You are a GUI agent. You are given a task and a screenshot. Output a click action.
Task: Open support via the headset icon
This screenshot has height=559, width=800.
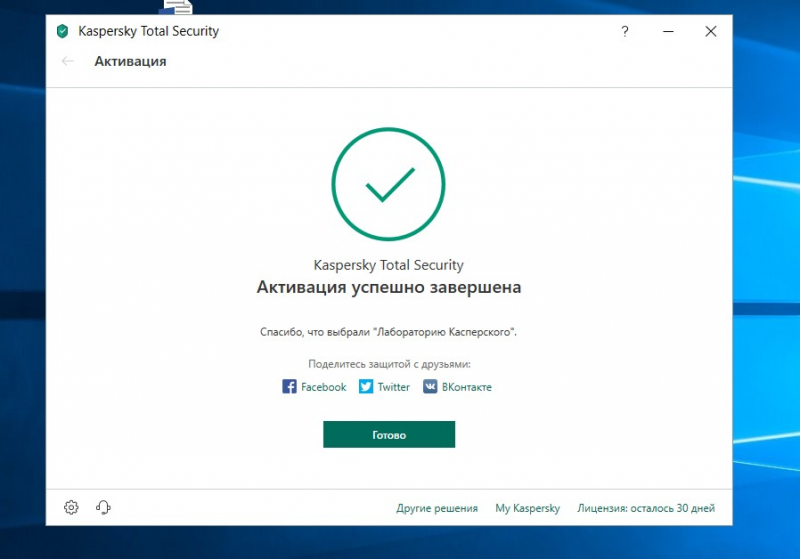click(103, 507)
